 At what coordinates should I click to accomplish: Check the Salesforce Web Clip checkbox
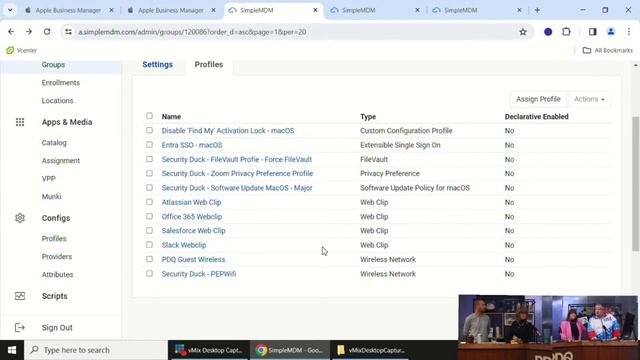point(149,230)
